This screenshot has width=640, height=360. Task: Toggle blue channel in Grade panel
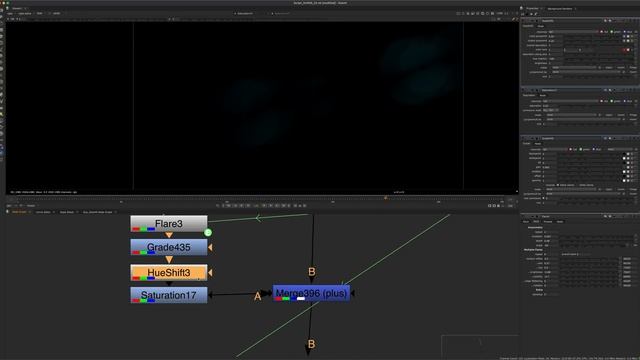[x=594, y=149]
